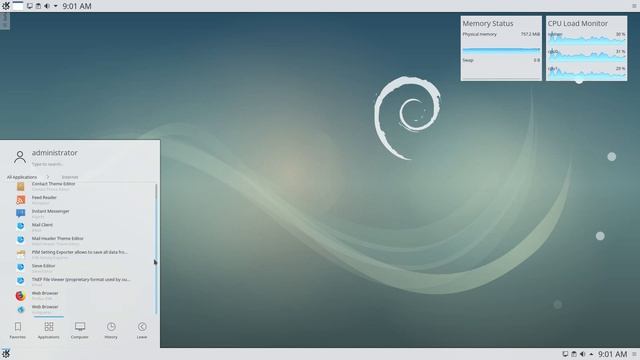Expand hidden tray icons in the bottom panel
Image resolution: width=640 pixels, height=360 pixels.
(591, 354)
